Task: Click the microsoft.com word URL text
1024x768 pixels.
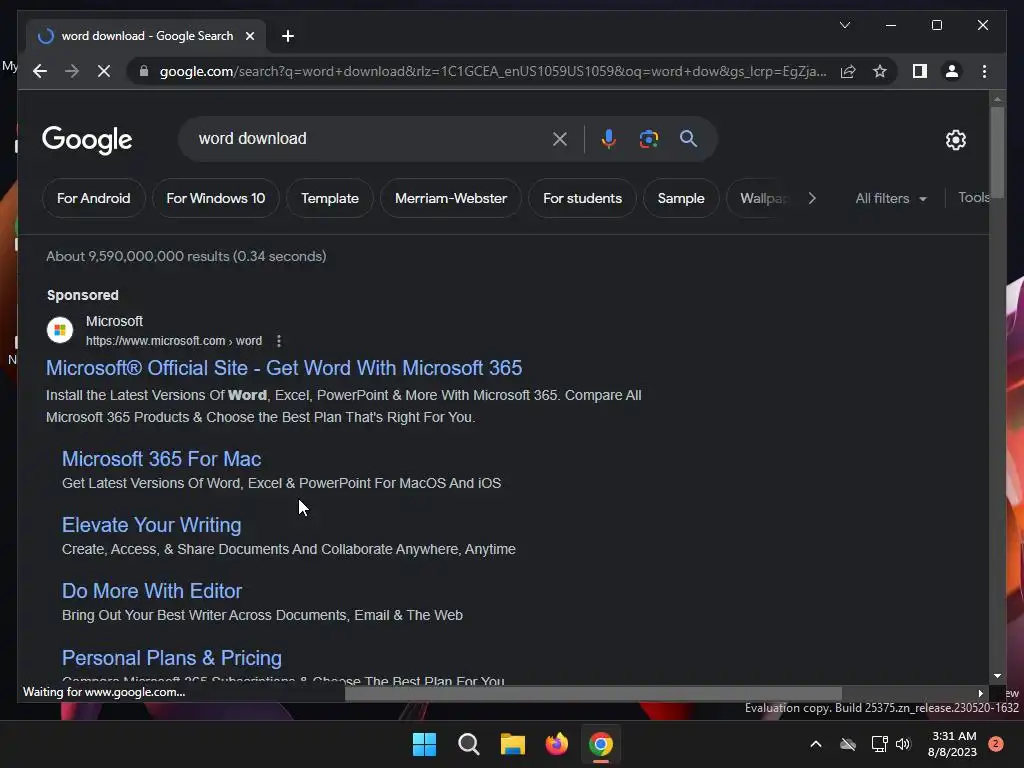Action: coord(174,341)
